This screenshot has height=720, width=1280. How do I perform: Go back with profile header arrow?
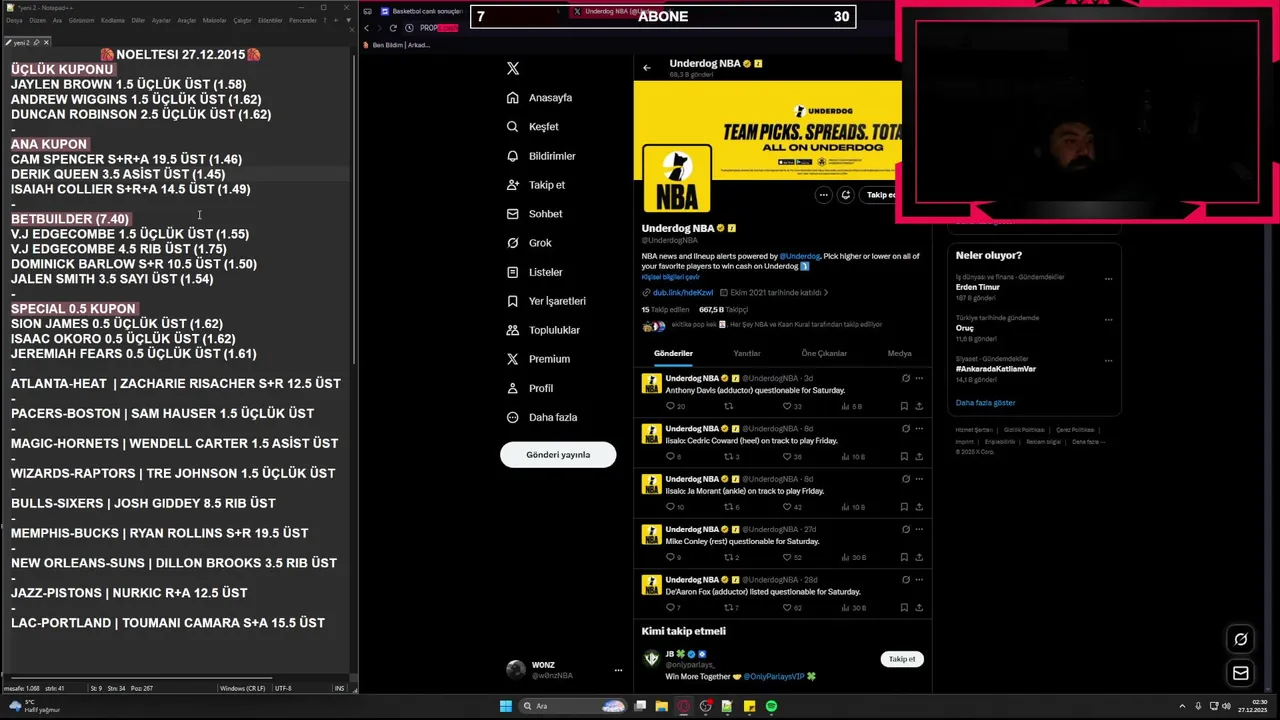click(647, 68)
